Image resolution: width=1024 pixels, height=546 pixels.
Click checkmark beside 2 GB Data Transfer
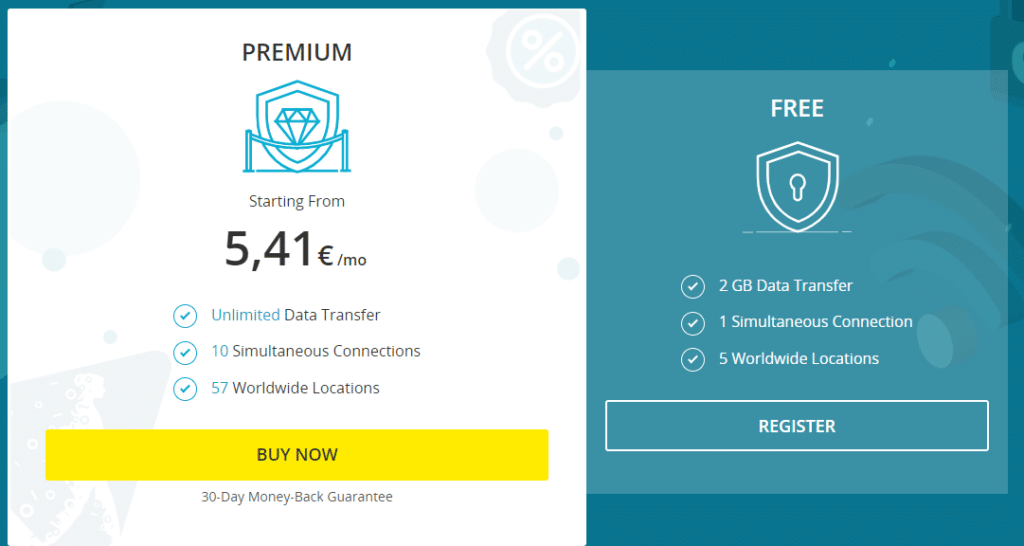pos(693,286)
